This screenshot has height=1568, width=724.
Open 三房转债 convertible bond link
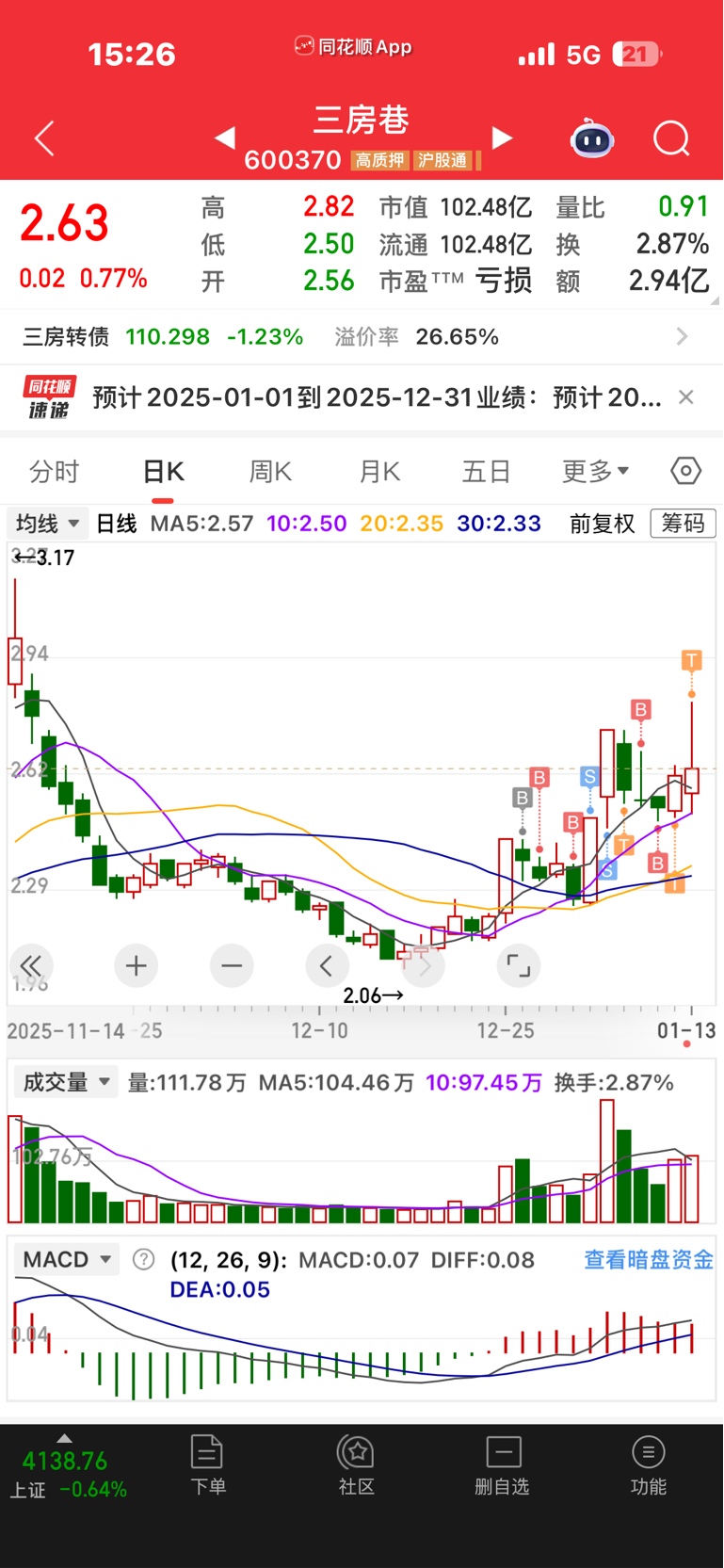point(66,336)
